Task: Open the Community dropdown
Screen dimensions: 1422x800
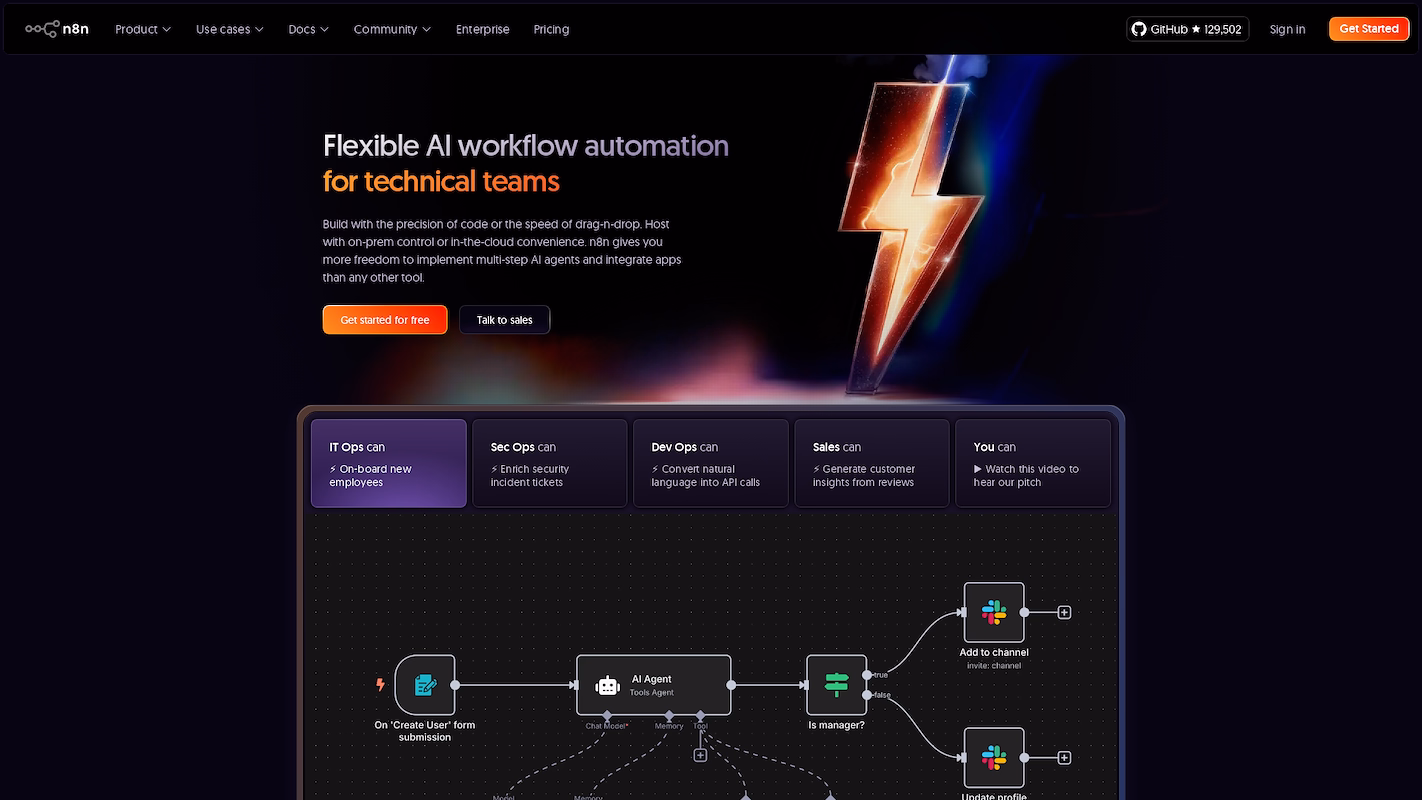Action: pyautogui.click(x=392, y=29)
